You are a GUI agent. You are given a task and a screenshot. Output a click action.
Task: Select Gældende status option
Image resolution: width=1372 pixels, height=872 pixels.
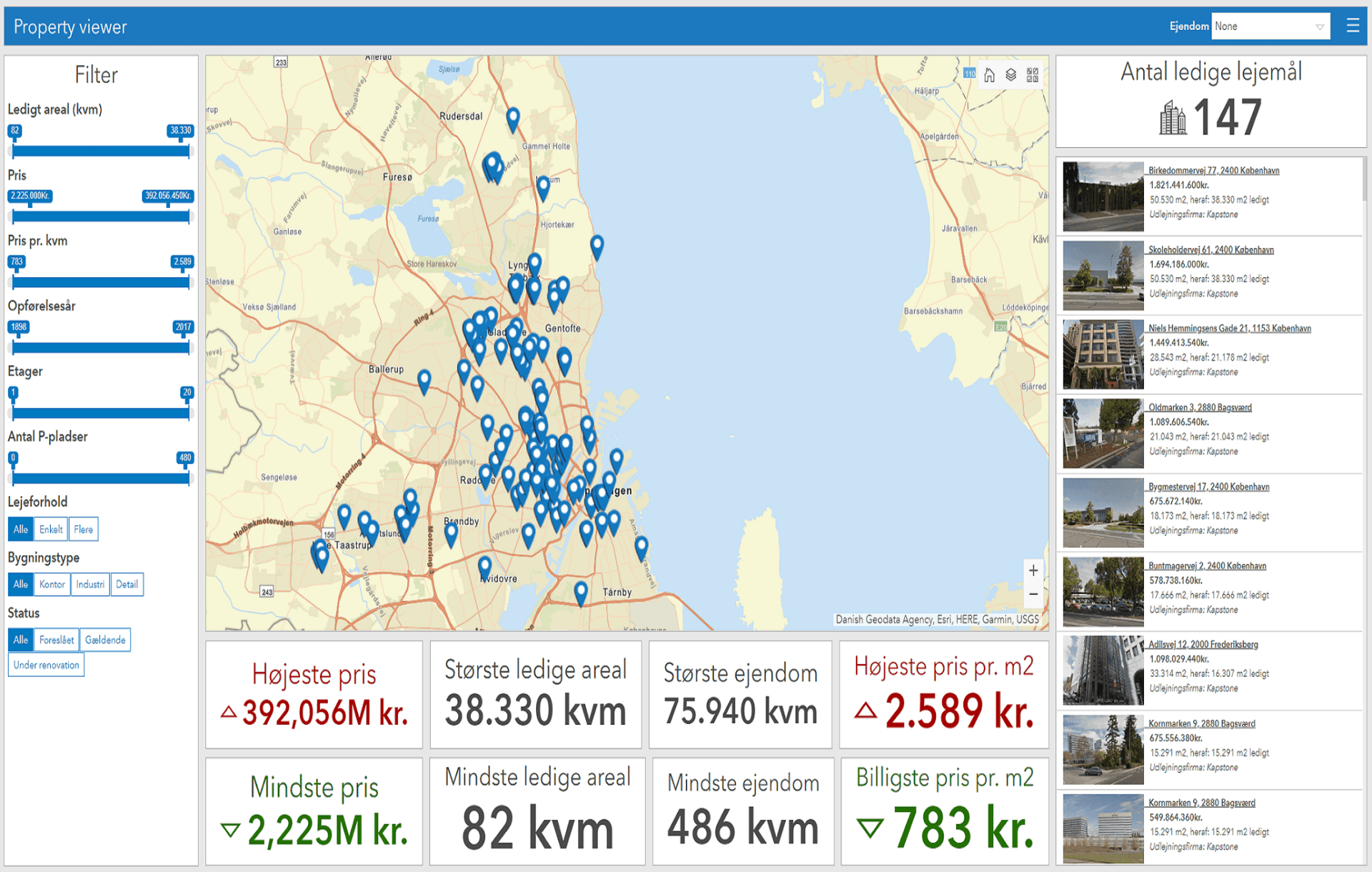(x=105, y=640)
